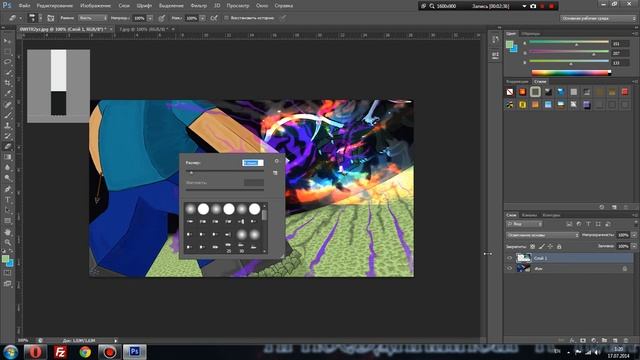Open the Фильтр menu

point(198,6)
